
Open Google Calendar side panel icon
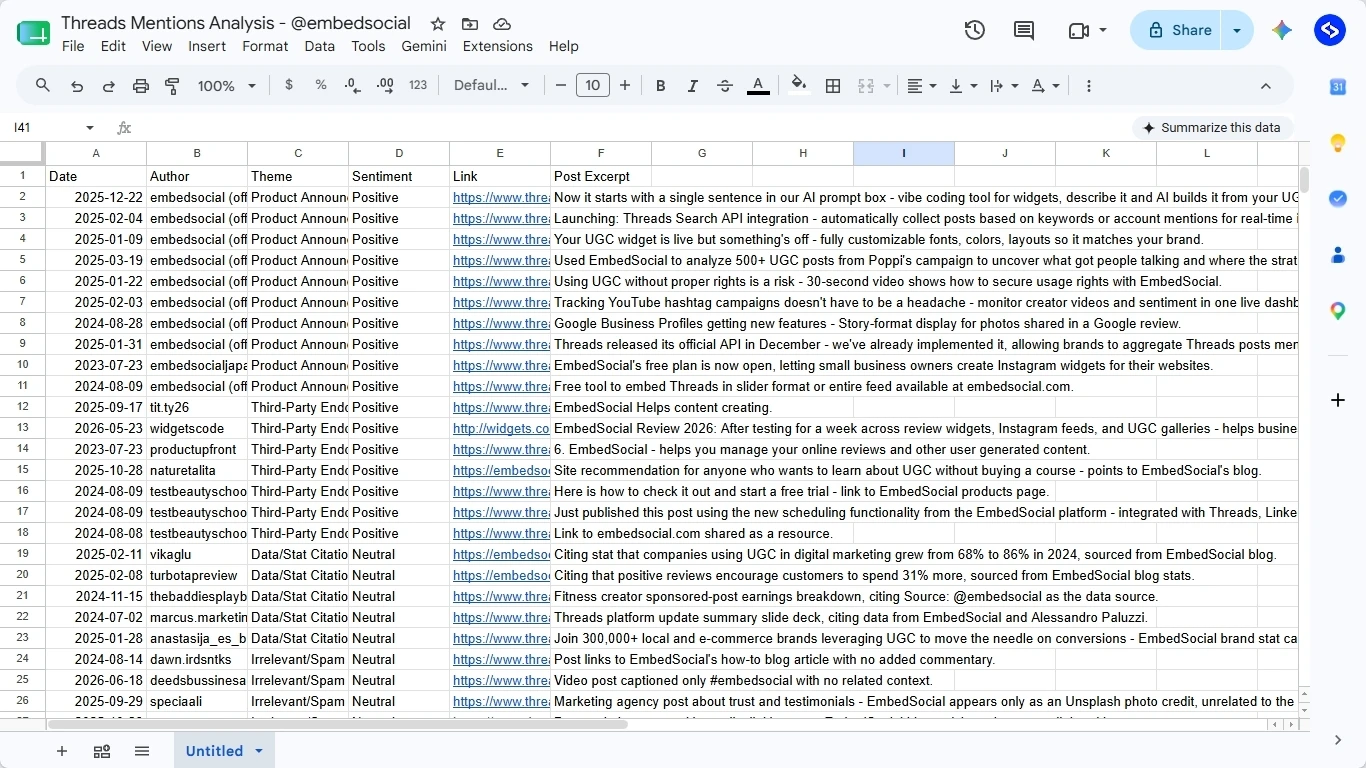[1338, 87]
